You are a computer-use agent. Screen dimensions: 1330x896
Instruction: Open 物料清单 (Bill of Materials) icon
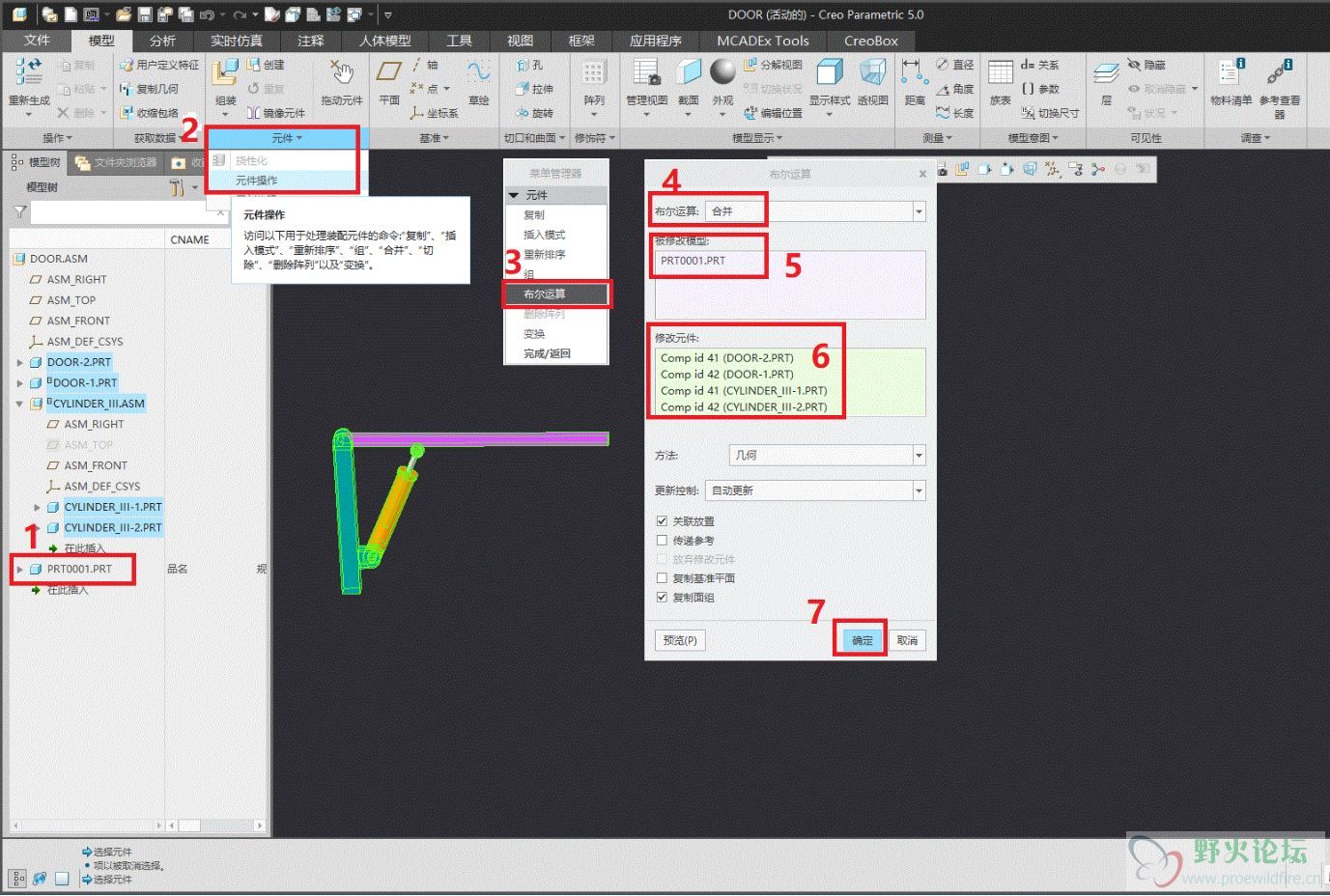point(1231,73)
